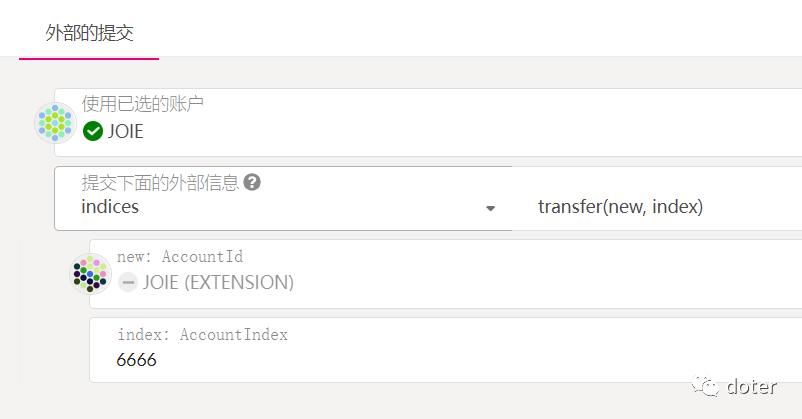Viewport: 802px width, 419px height.
Task: Click the WeChat logo in the watermark
Action: tap(707, 386)
